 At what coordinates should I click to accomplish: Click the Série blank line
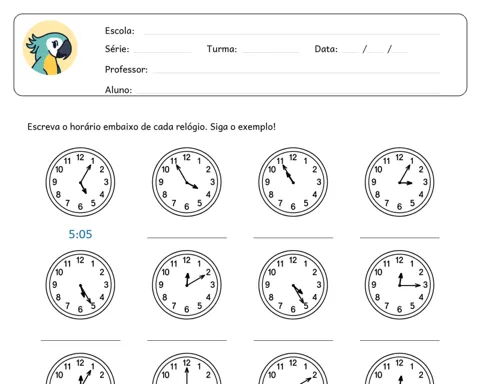163,52
